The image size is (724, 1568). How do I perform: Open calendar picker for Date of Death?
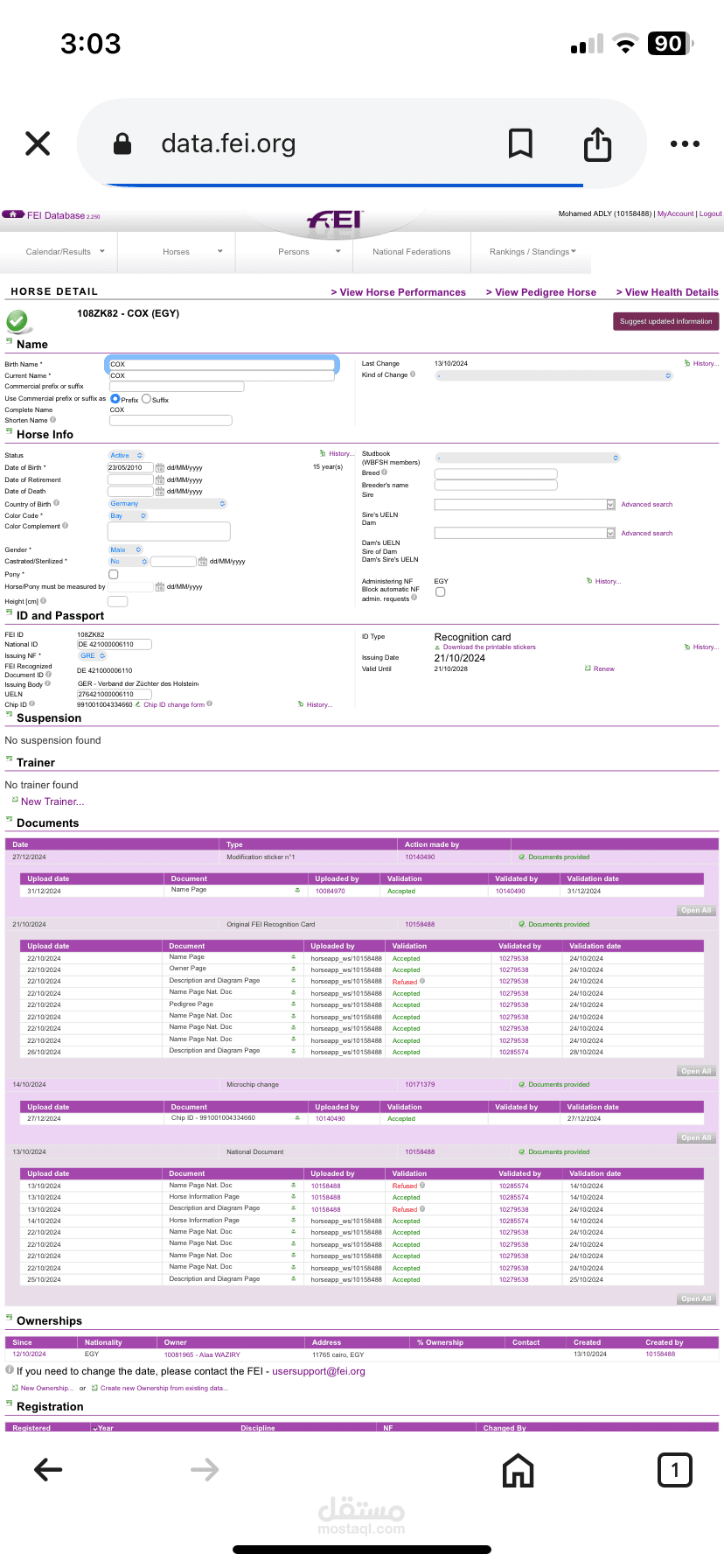(160, 491)
